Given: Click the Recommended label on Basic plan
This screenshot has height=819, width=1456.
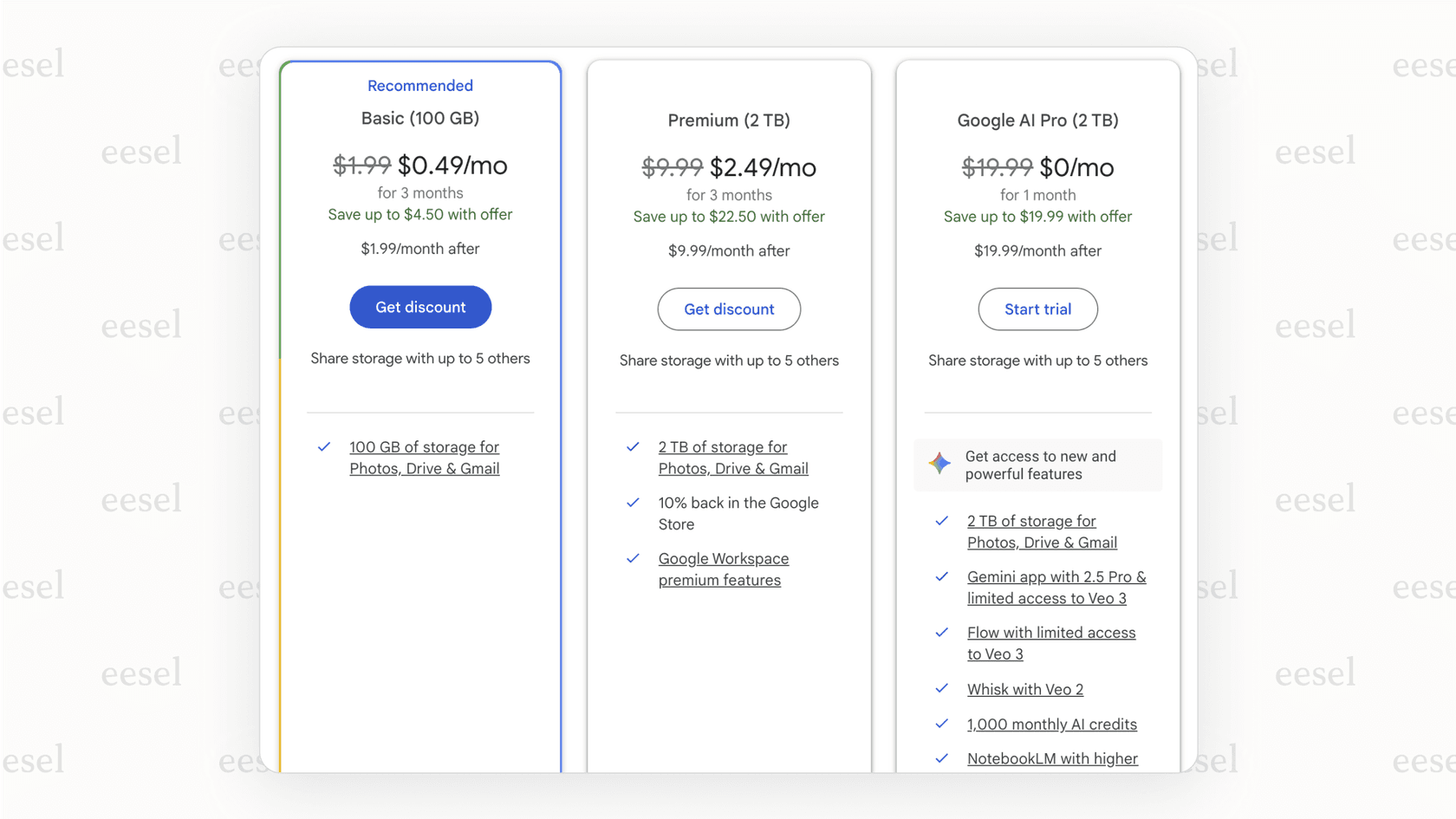Looking at the screenshot, I should tap(420, 85).
